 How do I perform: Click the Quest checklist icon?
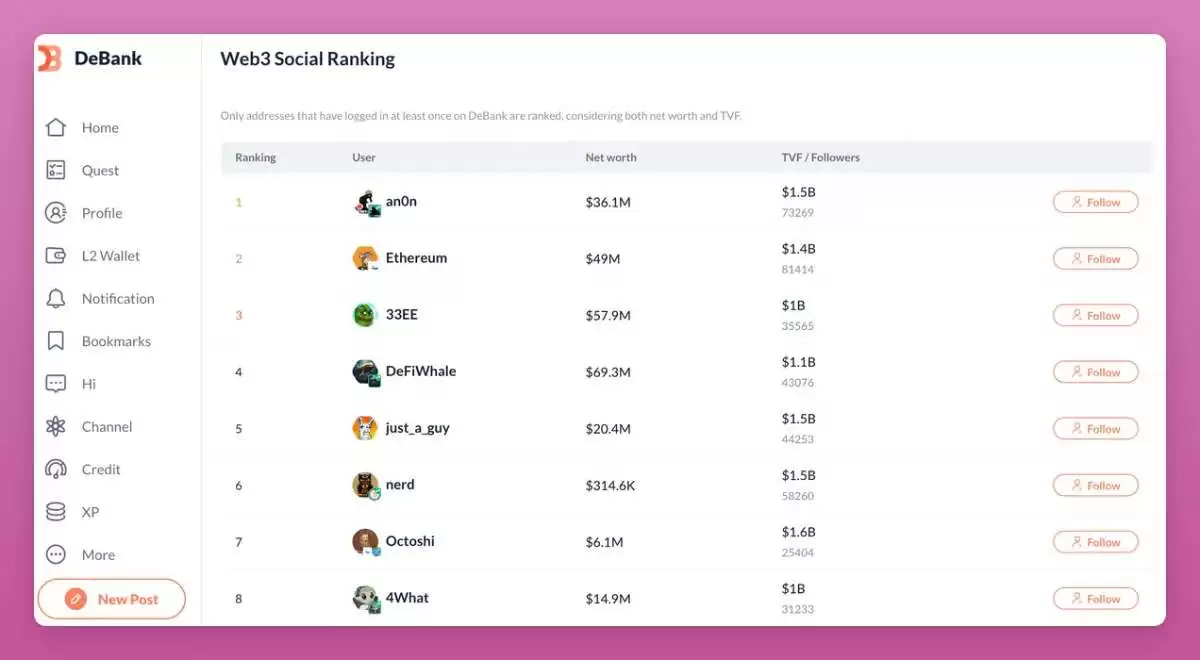56,170
